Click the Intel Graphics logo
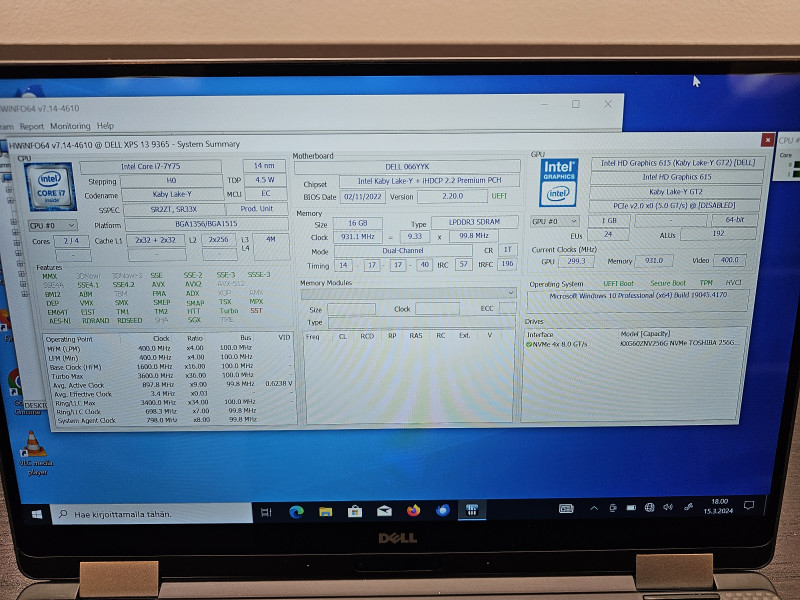Viewport: 800px width, 600px height. (x=558, y=182)
